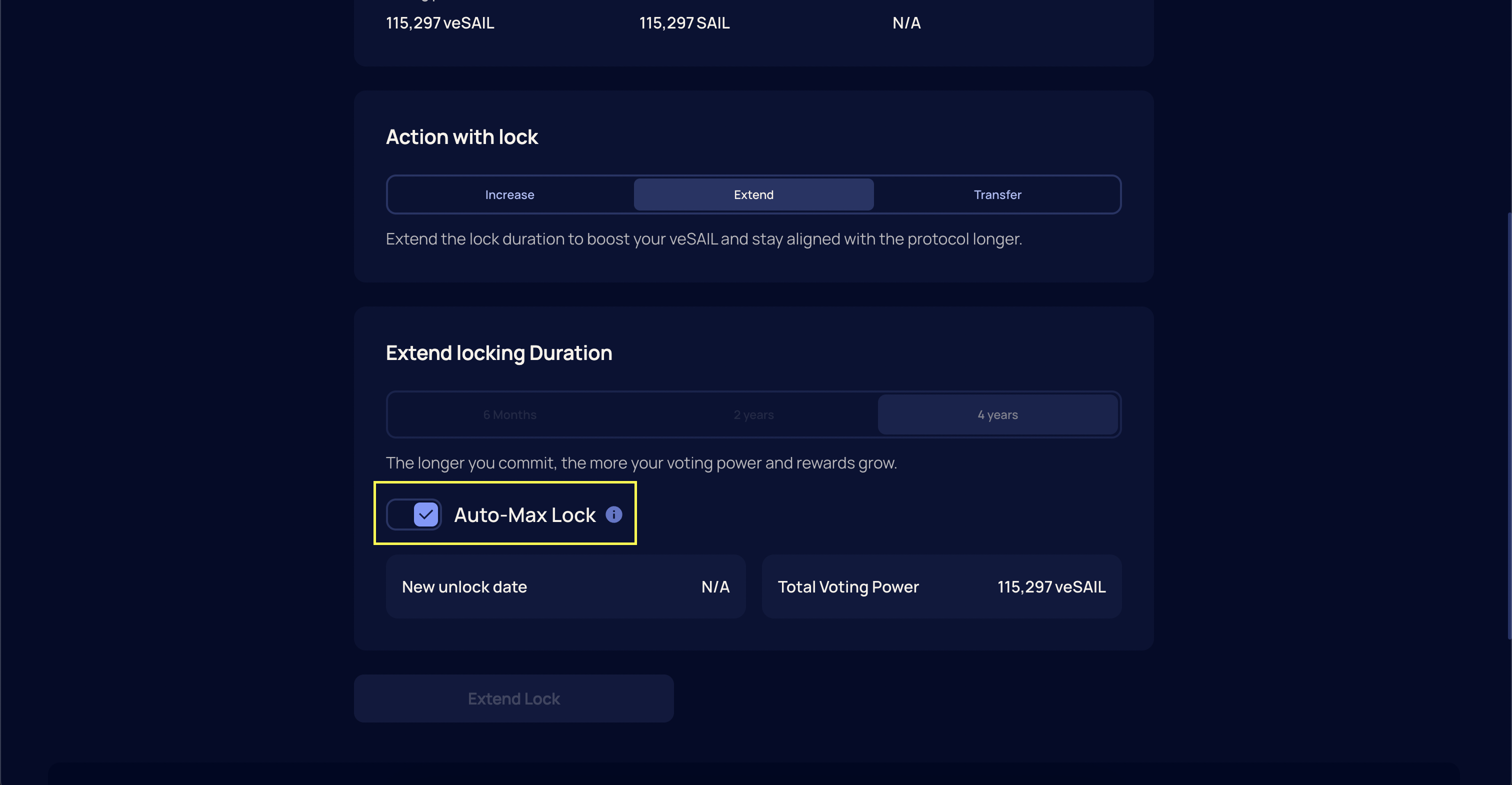The height and width of the screenshot is (785, 1512).
Task: Click the Total Voting Power card
Action: pyautogui.click(x=941, y=586)
